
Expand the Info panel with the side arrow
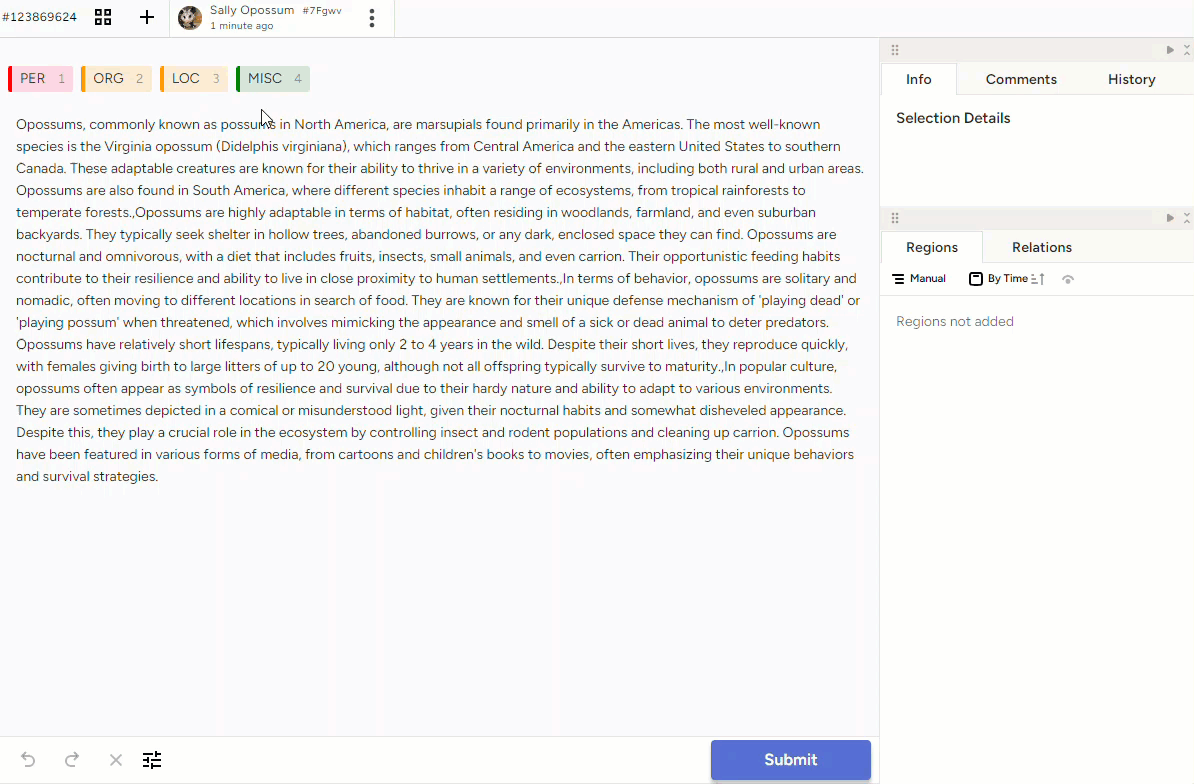[1169, 49]
